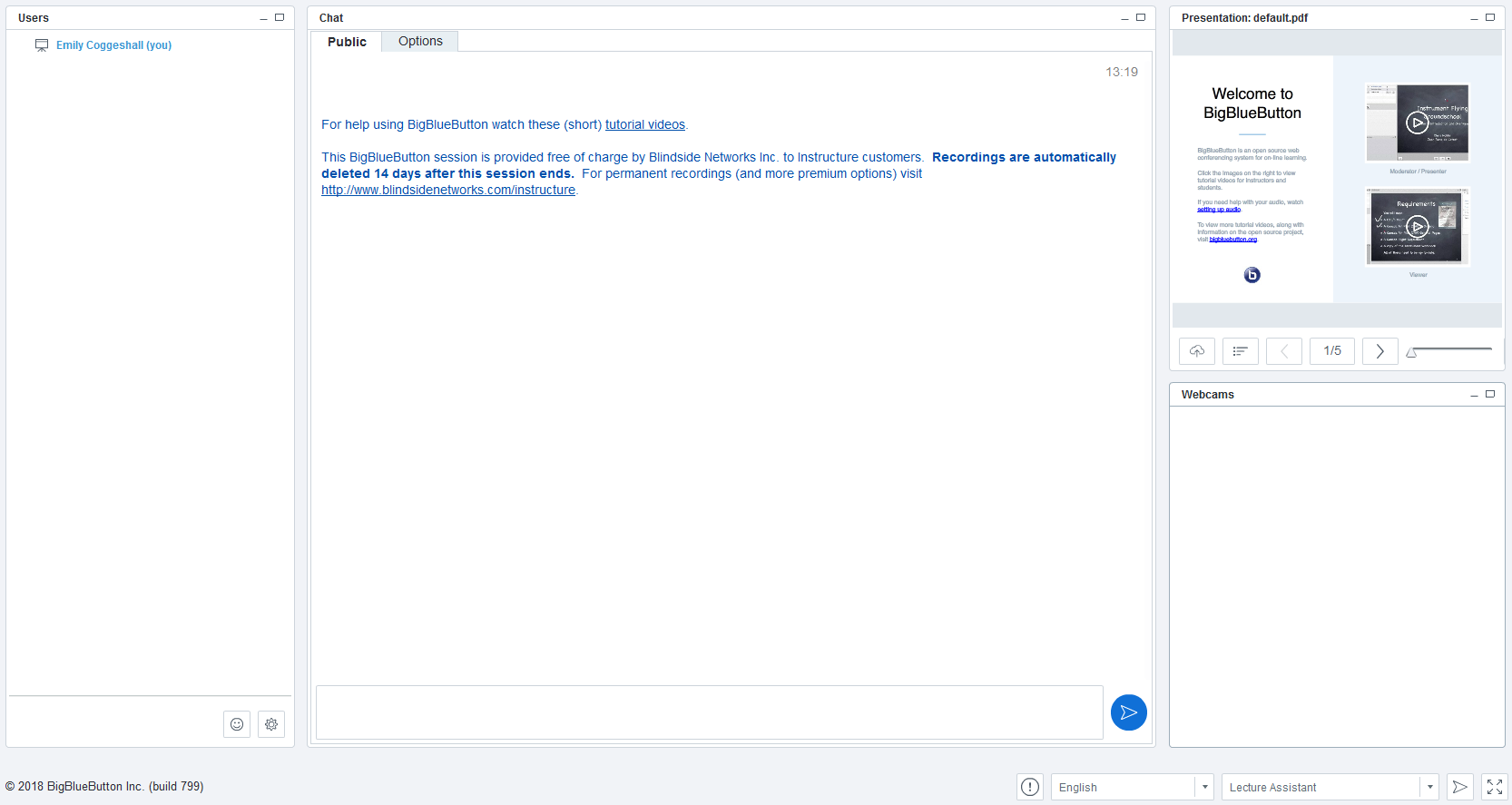This screenshot has height=805, width=1512.
Task: Open the emoji status button in Users panel
Action: tap(237, 724)
